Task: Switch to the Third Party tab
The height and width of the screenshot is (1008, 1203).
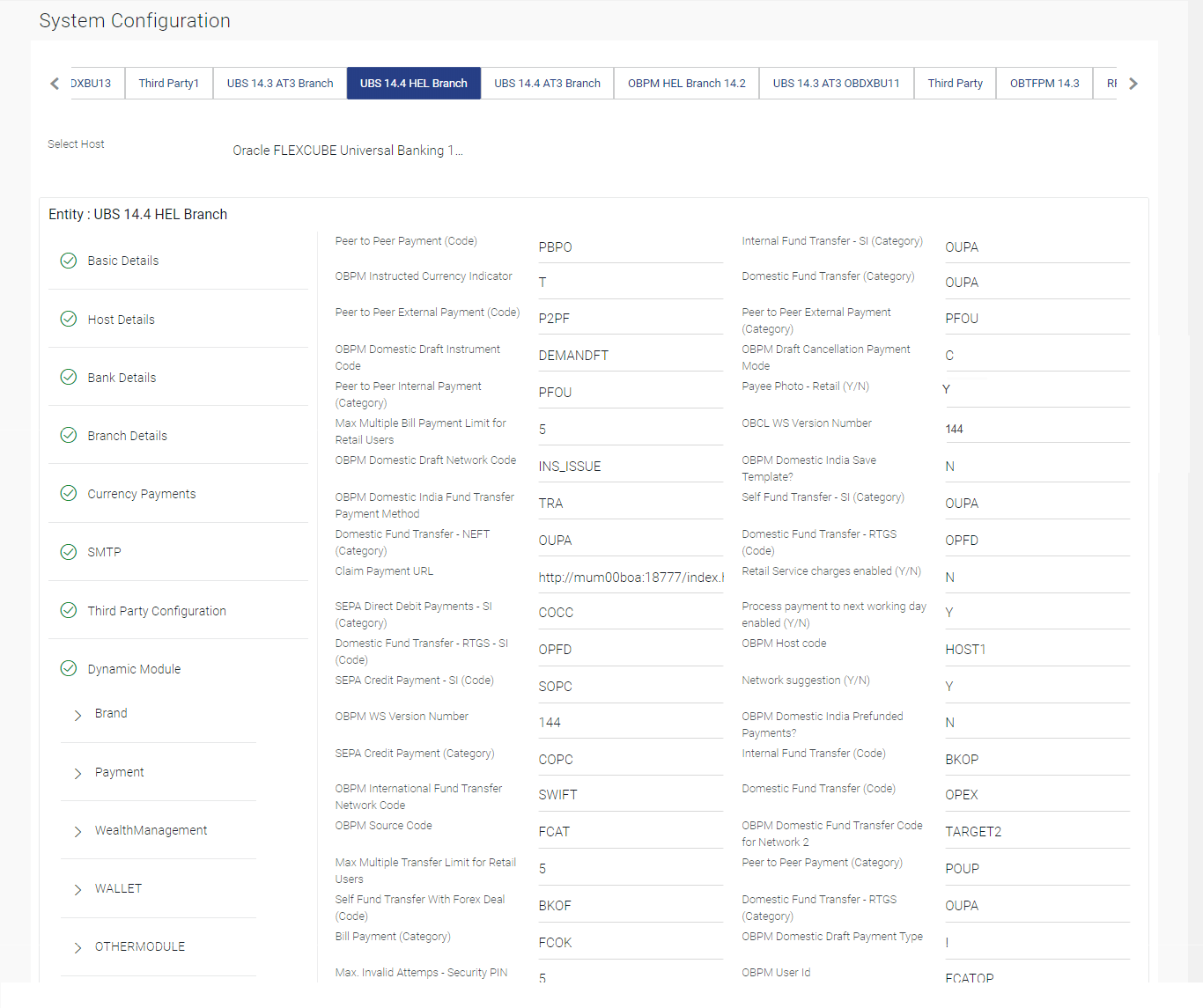Action: pos(956,84)
